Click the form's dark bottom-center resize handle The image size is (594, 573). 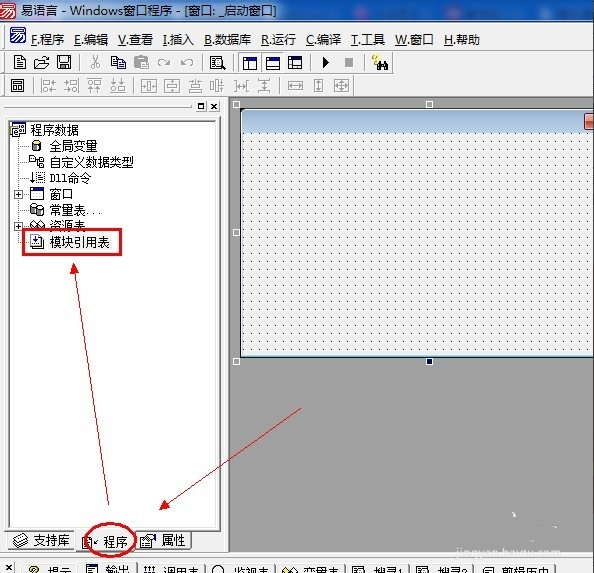[x=429, y=362]
